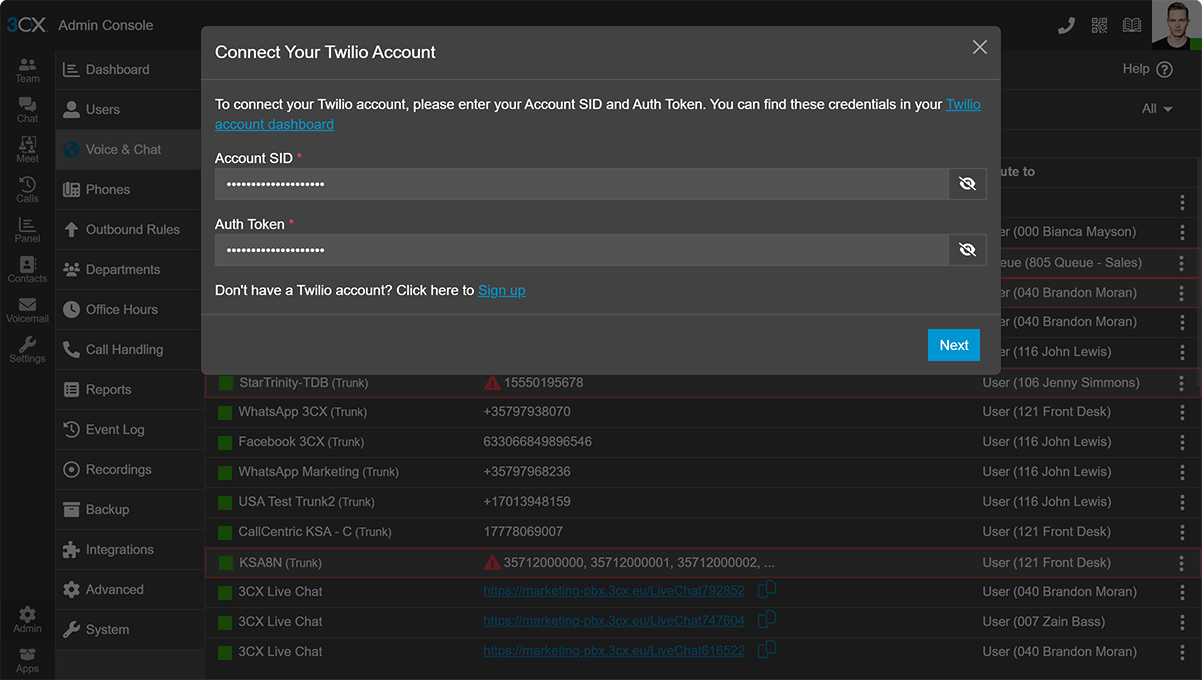Open System menu item
The image size is (1202, 680).
point(129,630)
